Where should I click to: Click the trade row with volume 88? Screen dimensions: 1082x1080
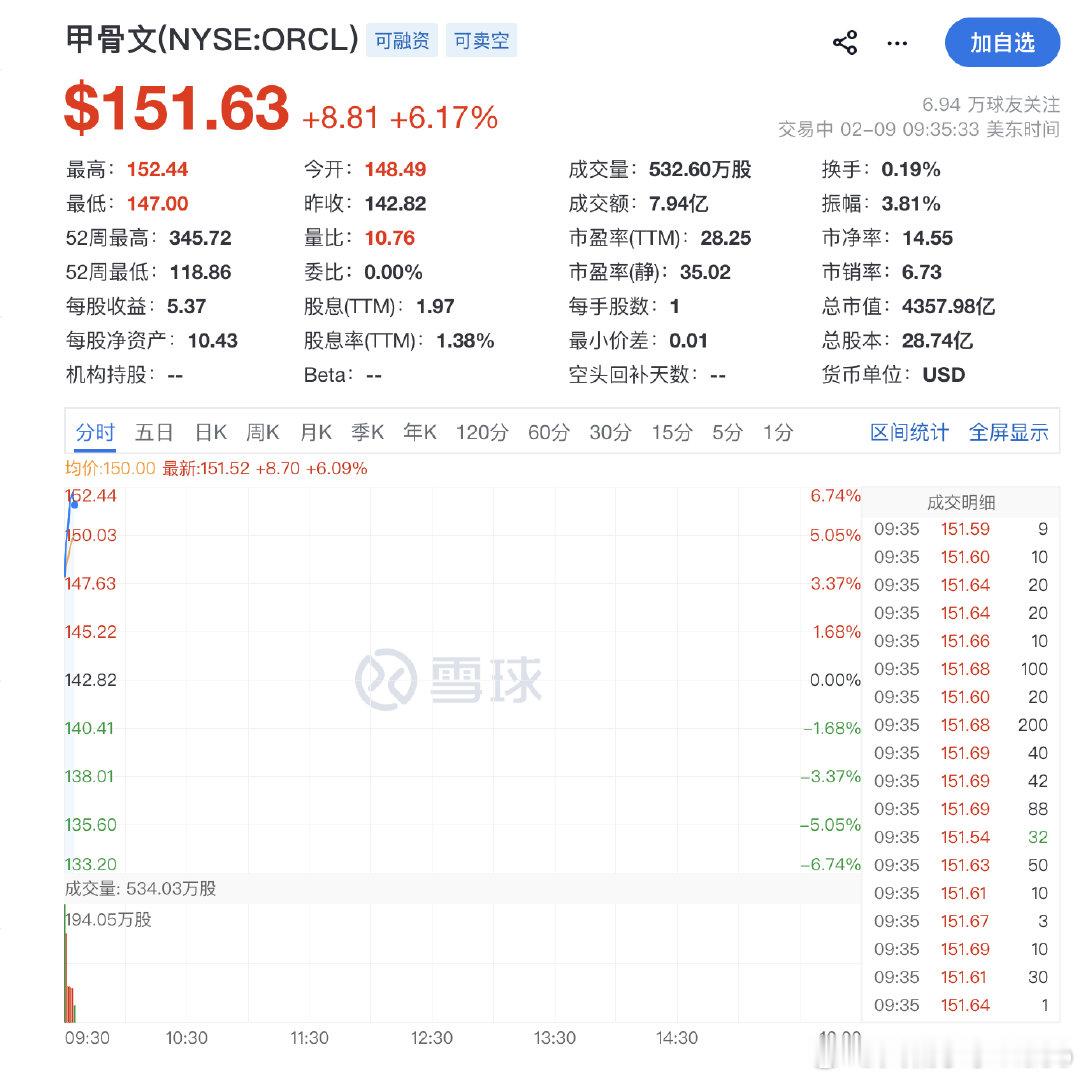(961, 809)
